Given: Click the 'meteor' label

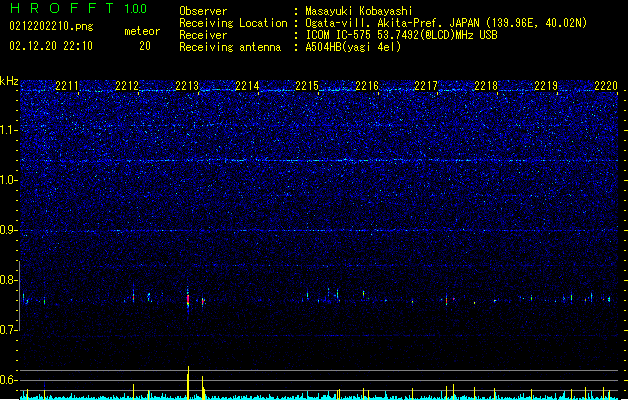Looking at the screenshot, I should coord(142,31).
